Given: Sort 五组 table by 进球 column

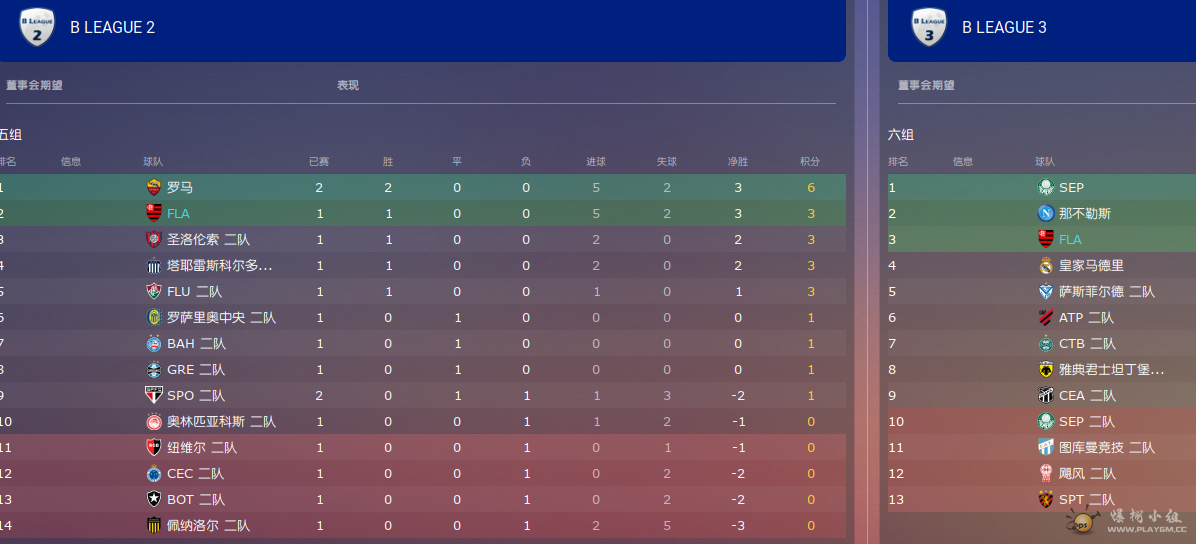Looking at the screenshot, I should (596, 162).
